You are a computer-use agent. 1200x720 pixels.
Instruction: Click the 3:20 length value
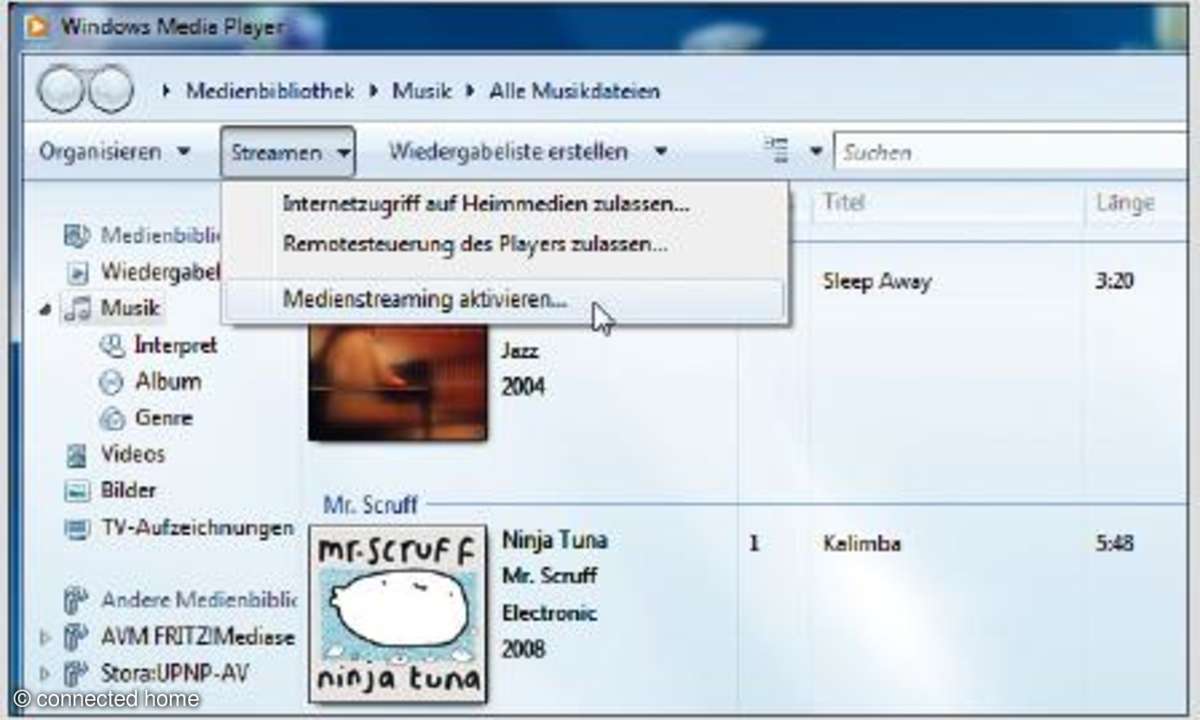point(1115,281)
